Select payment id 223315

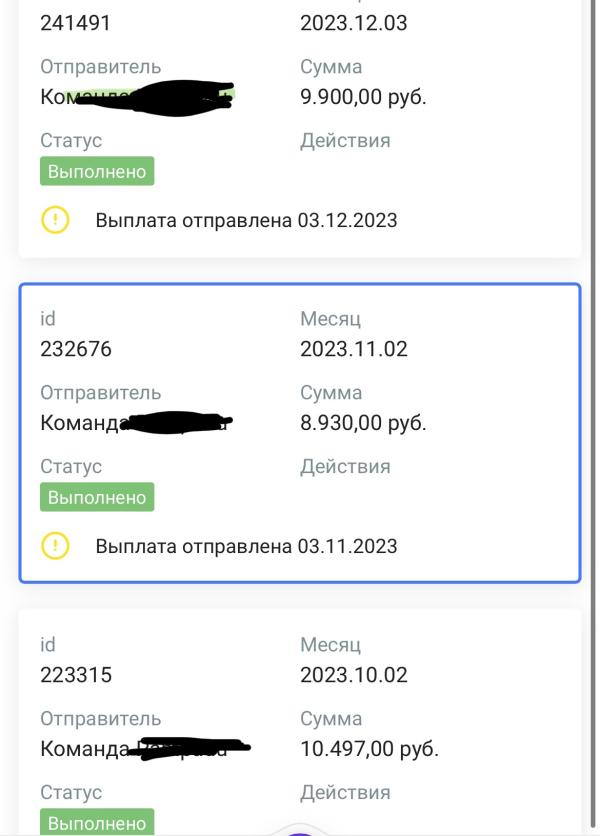[76, 674]
